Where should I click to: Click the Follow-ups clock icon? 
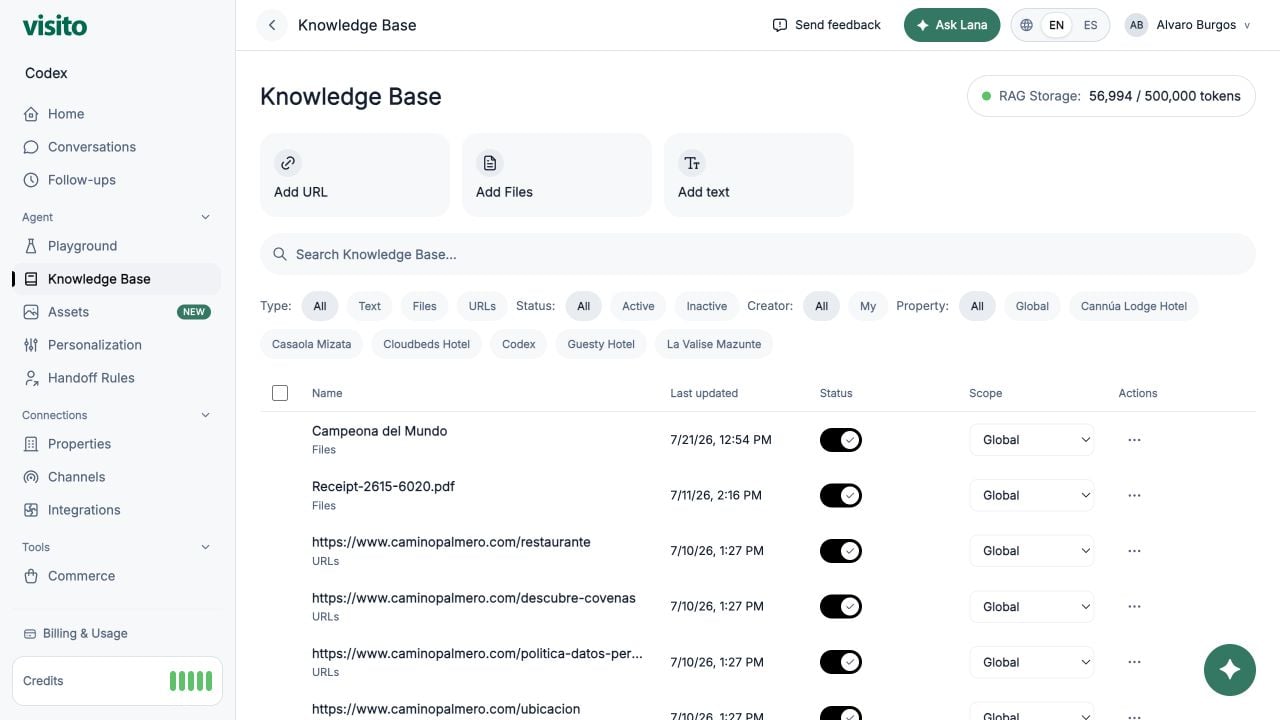[31, 180]
